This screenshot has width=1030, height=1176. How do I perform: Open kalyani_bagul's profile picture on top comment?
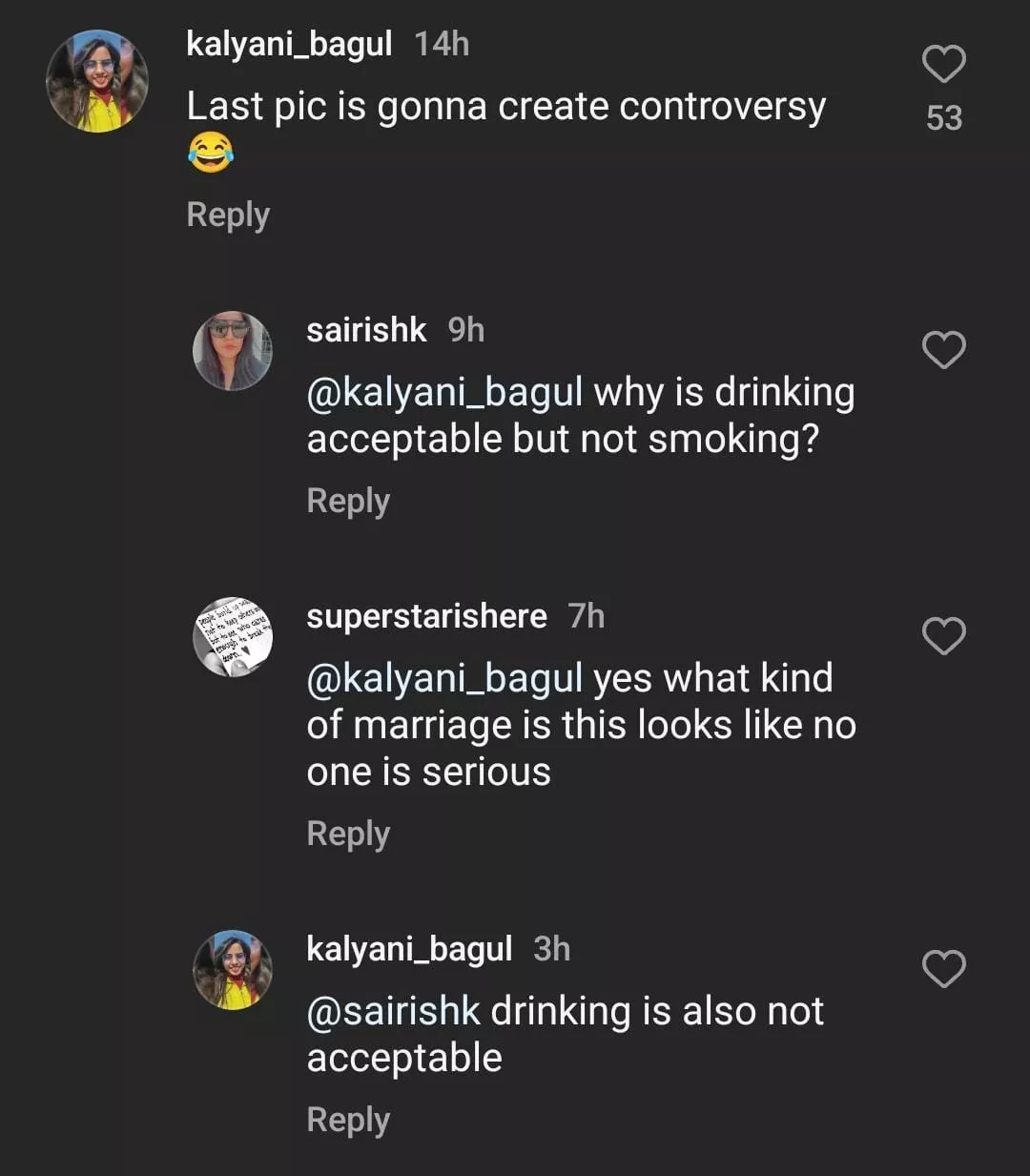(x=97, y=81)
